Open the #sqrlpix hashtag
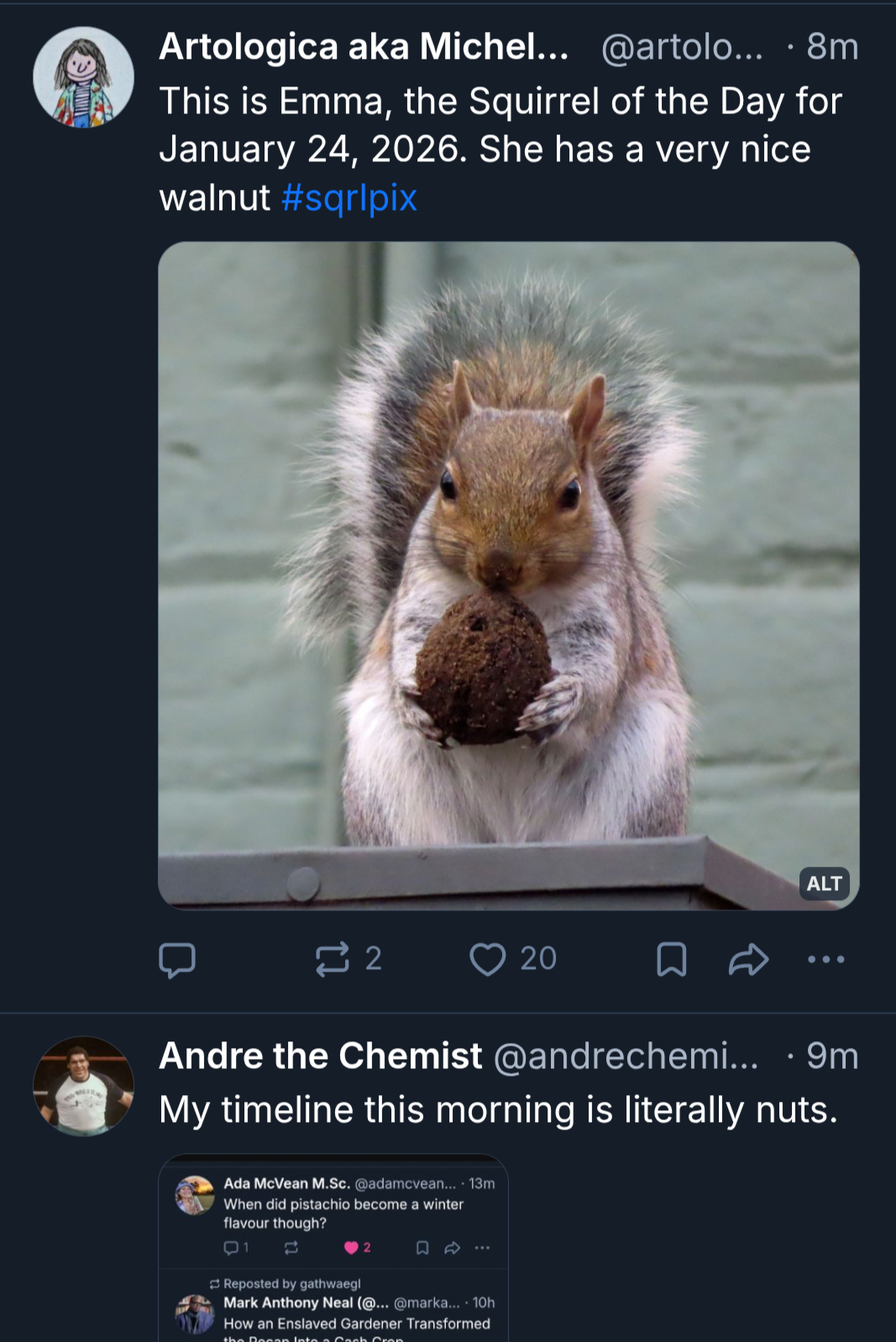896x1342 pixels. tap(349, 198)
